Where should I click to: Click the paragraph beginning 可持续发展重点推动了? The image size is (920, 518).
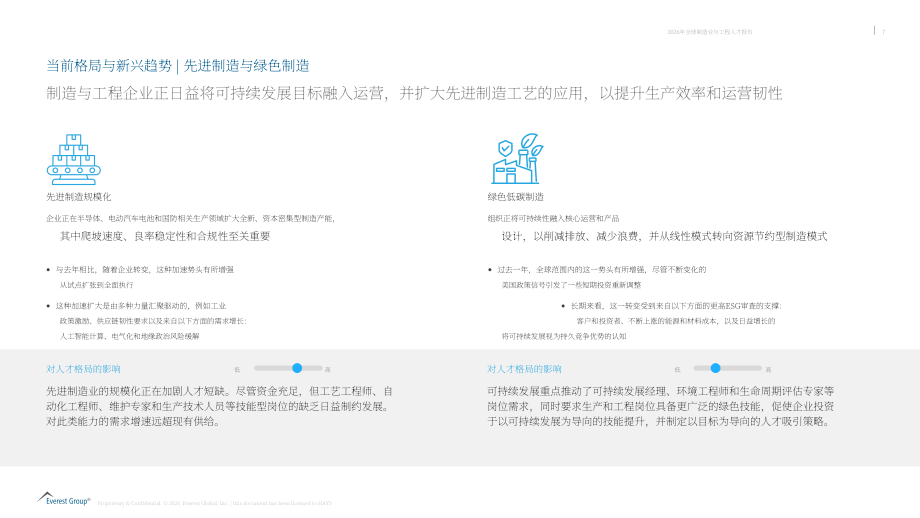tap(661, 406)
